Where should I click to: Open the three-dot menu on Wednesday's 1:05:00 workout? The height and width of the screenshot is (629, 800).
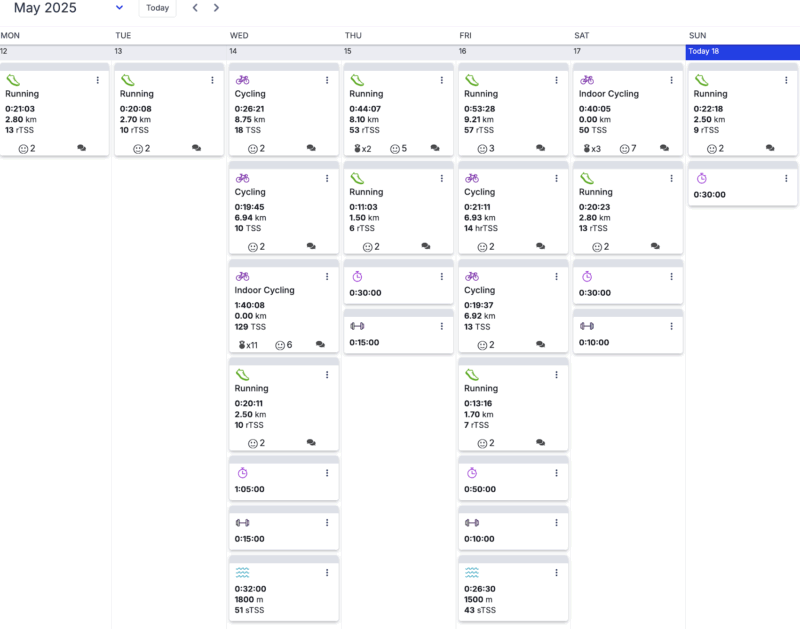[327, 473]
